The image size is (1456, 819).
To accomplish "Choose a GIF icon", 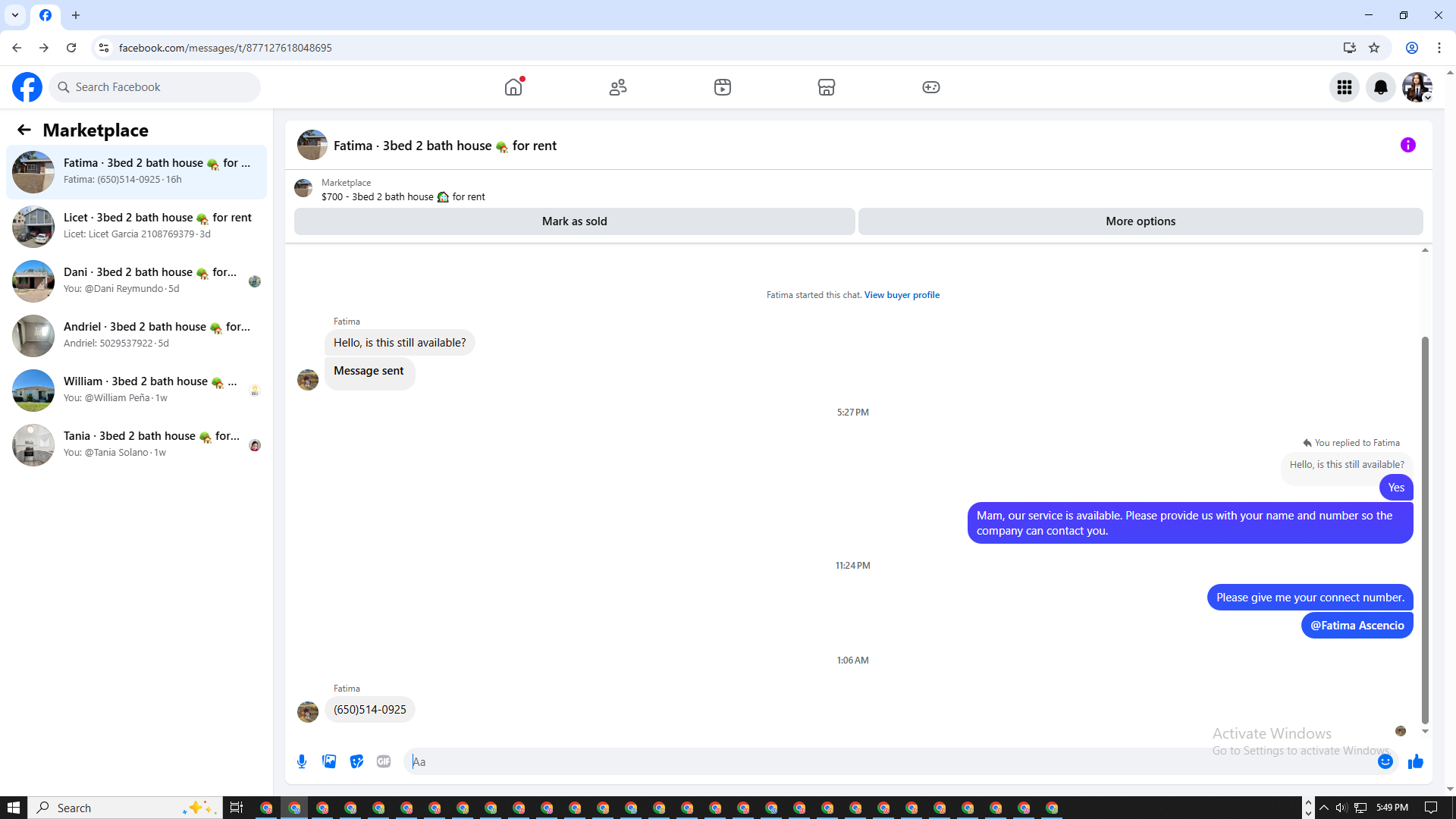I will click(384, 761).
